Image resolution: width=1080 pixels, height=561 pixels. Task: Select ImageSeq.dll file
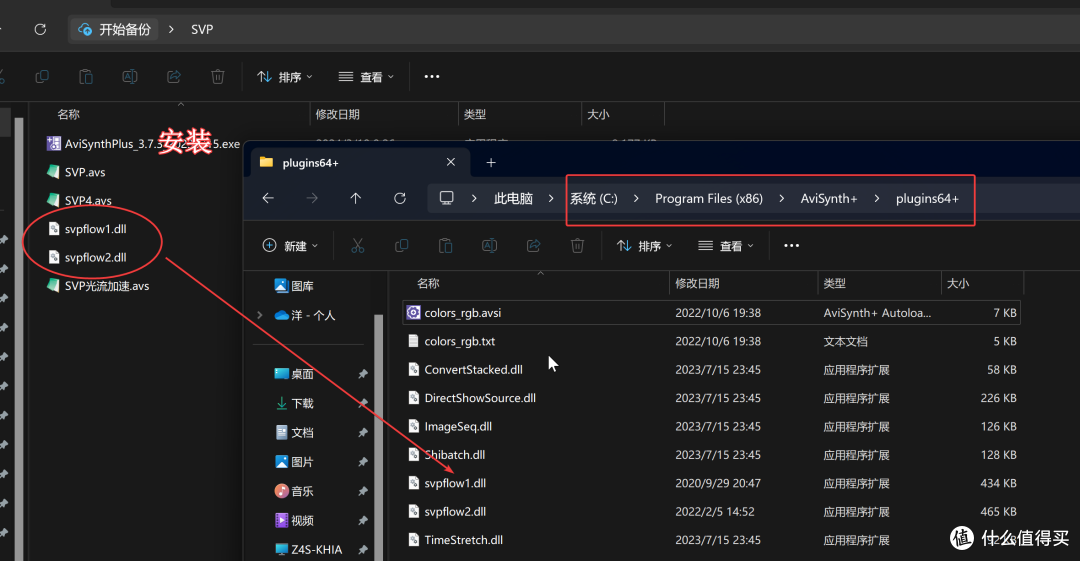[711, 426]
